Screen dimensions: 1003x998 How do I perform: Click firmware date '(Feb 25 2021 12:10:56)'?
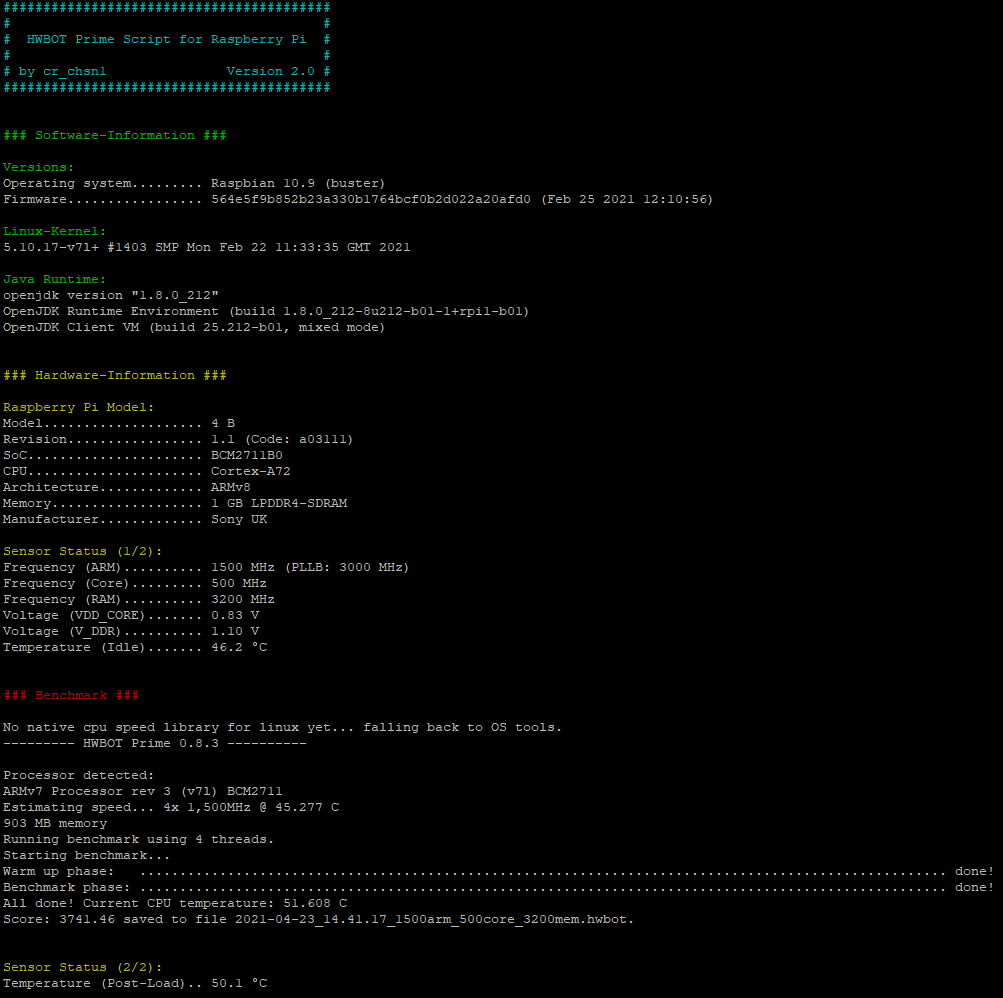pyautogui.click(x=627, y=199)
